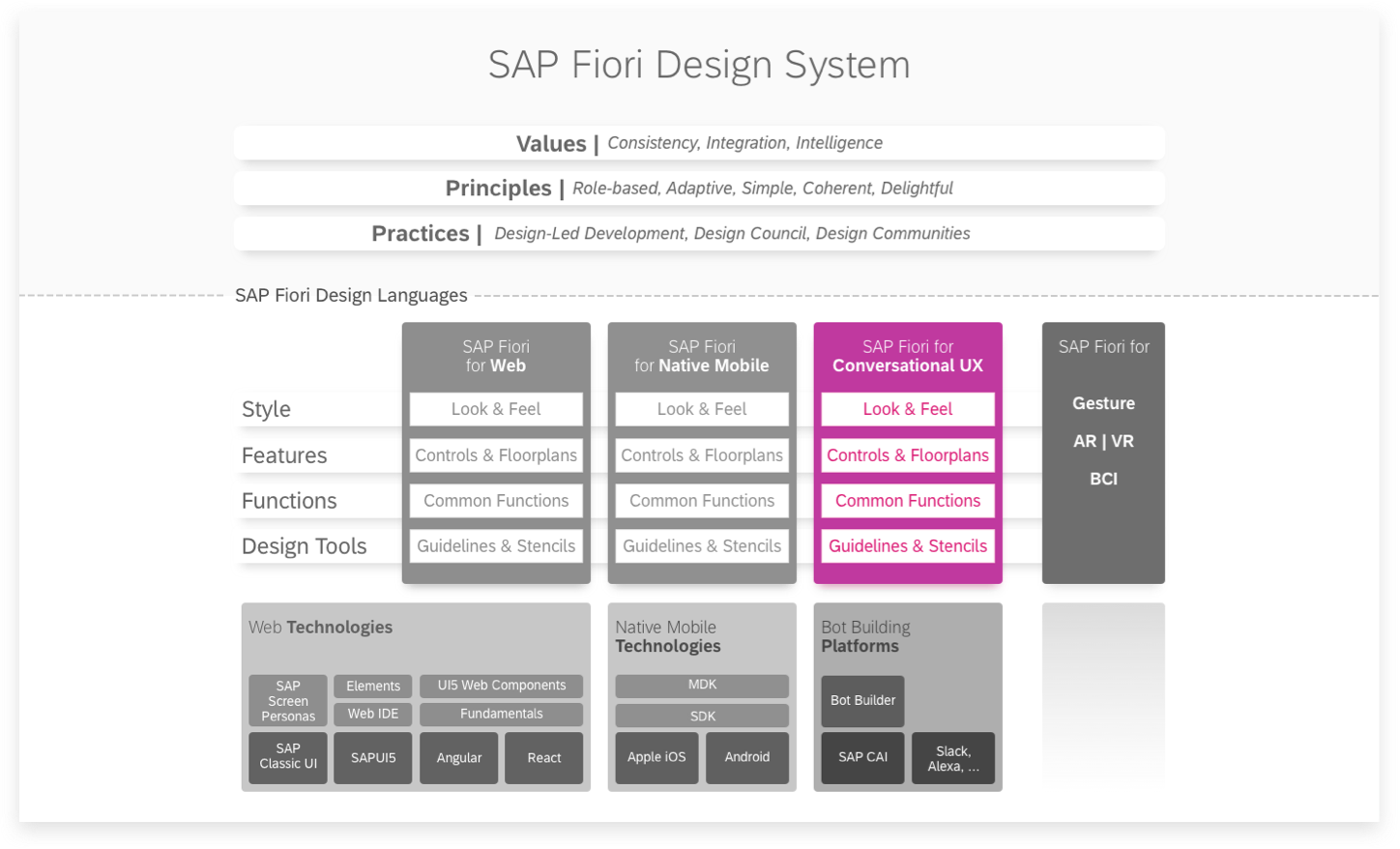Click the Android technology tile
Viewport: 1400px width, 849px height.
[746, 758]
